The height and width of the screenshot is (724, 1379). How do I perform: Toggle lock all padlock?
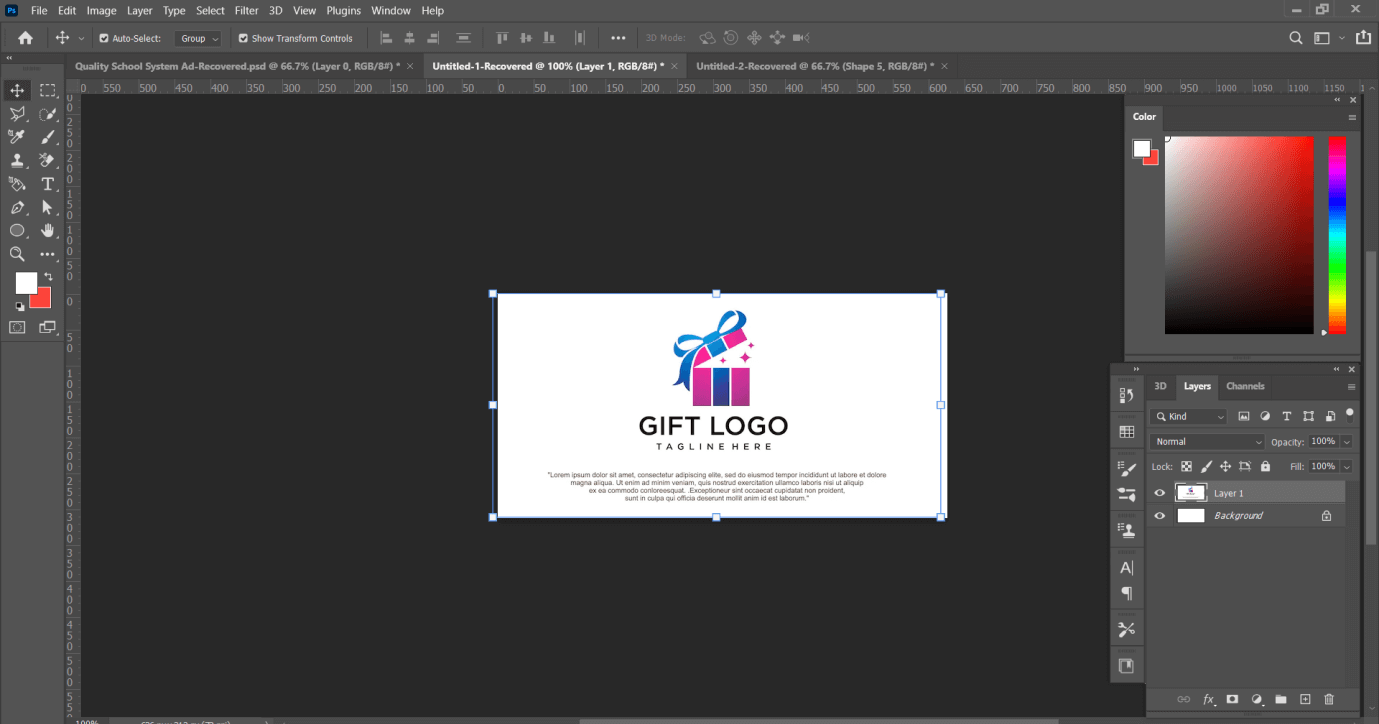point(1265,466)
